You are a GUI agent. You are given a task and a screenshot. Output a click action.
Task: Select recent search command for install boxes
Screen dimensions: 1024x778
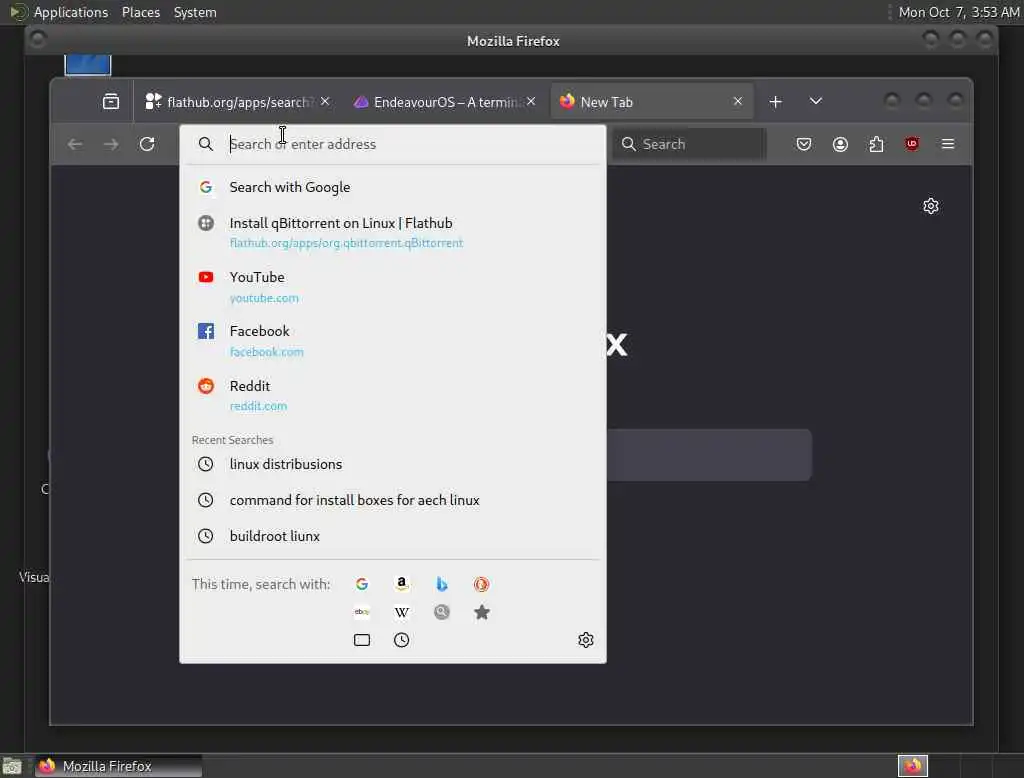(392, 500)
